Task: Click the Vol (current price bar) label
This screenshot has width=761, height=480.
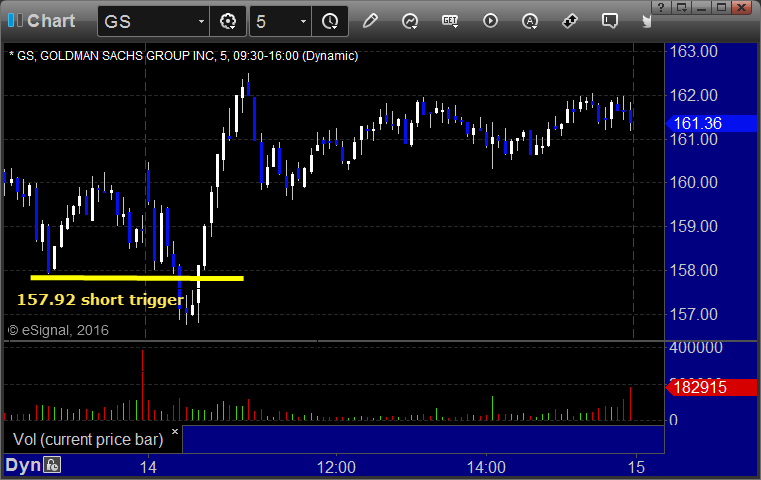Action: click(x=88, y=439)
